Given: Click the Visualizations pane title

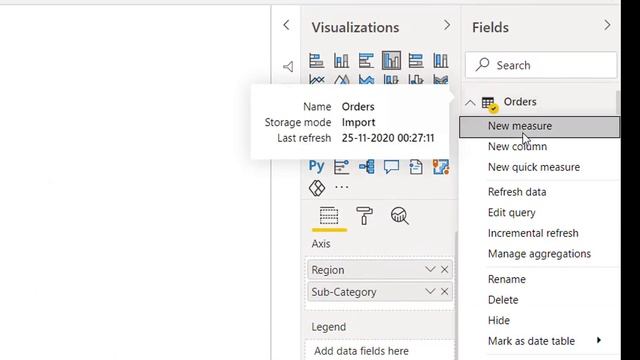Looking at the screenshot, I should click(x=355, y=27).
